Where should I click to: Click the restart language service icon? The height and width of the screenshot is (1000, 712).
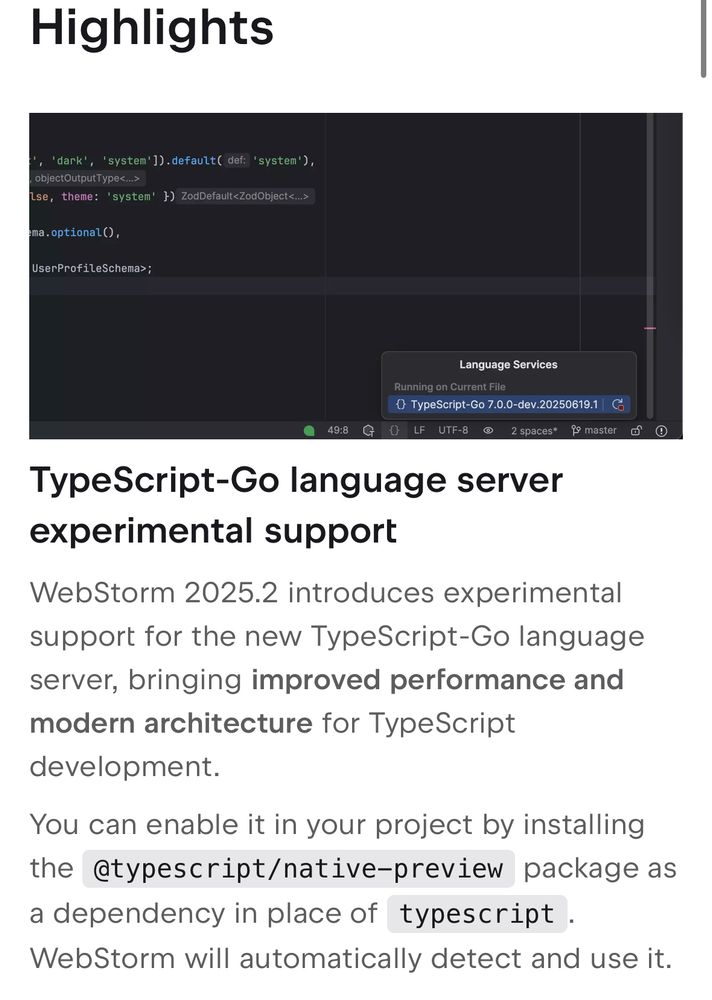618,404
